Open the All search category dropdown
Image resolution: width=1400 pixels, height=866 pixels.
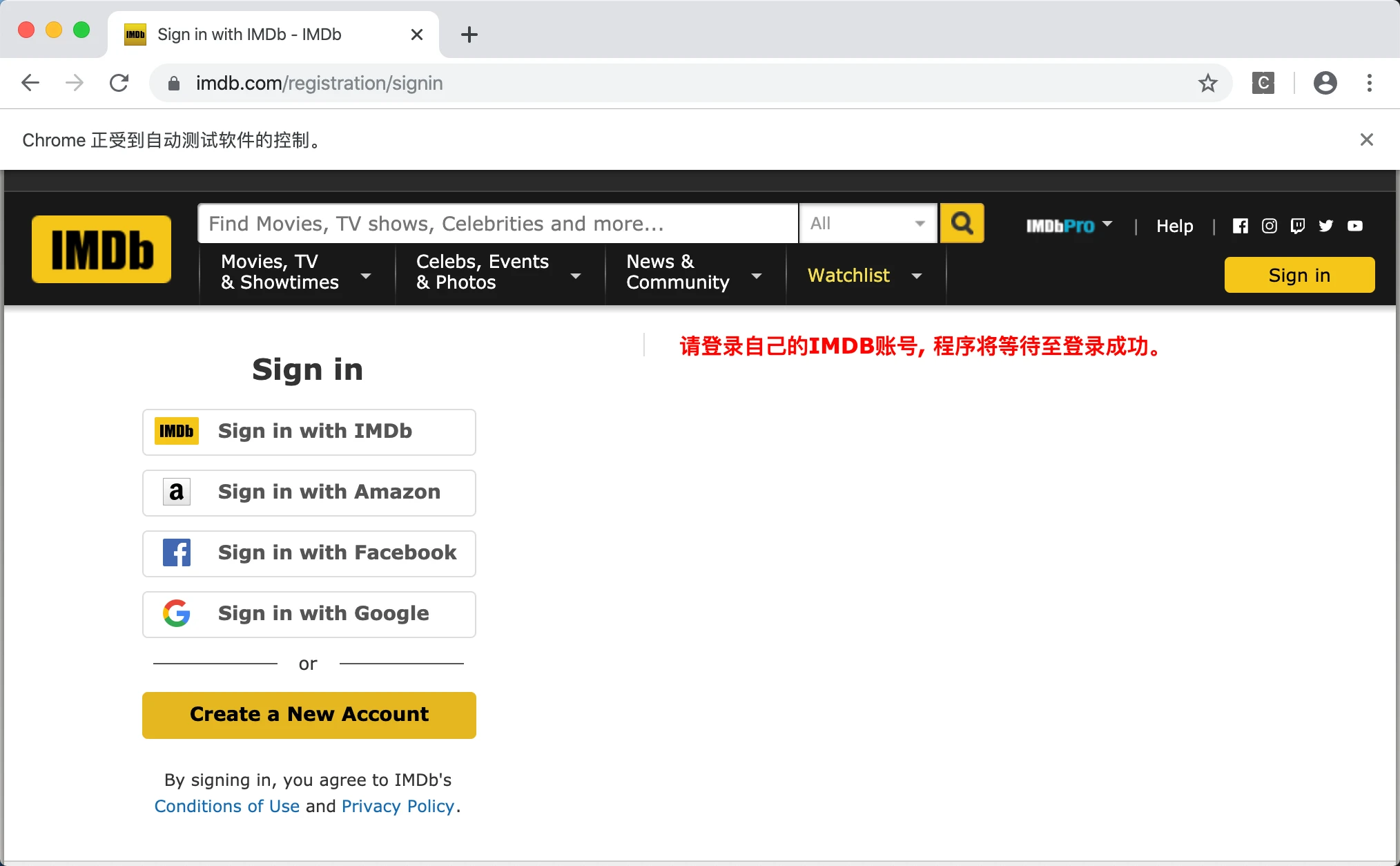click(x=868, y=223)
